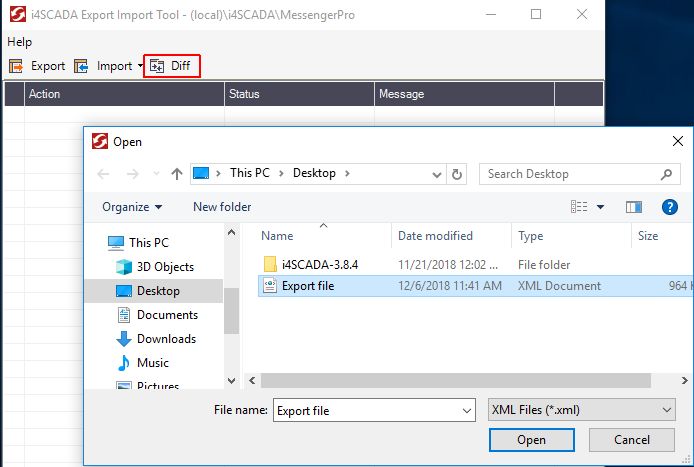Click the file list horizontal scrollbar thumb

pyautogui.click(x=455, y=381)
